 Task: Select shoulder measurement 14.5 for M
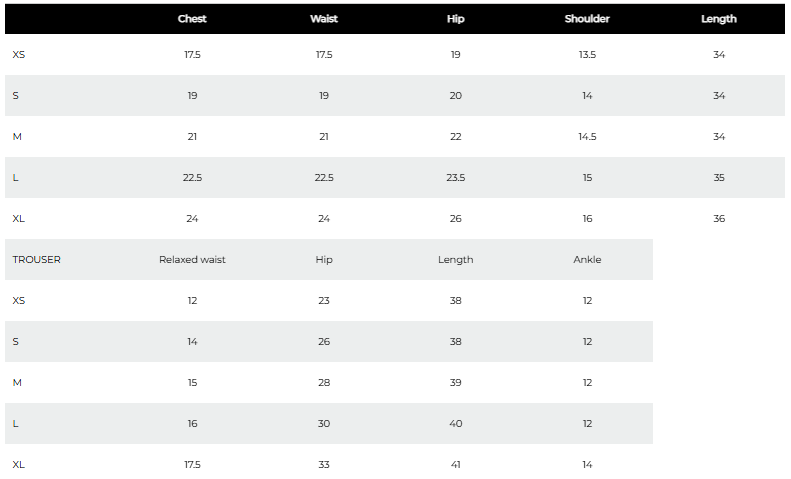587,137
